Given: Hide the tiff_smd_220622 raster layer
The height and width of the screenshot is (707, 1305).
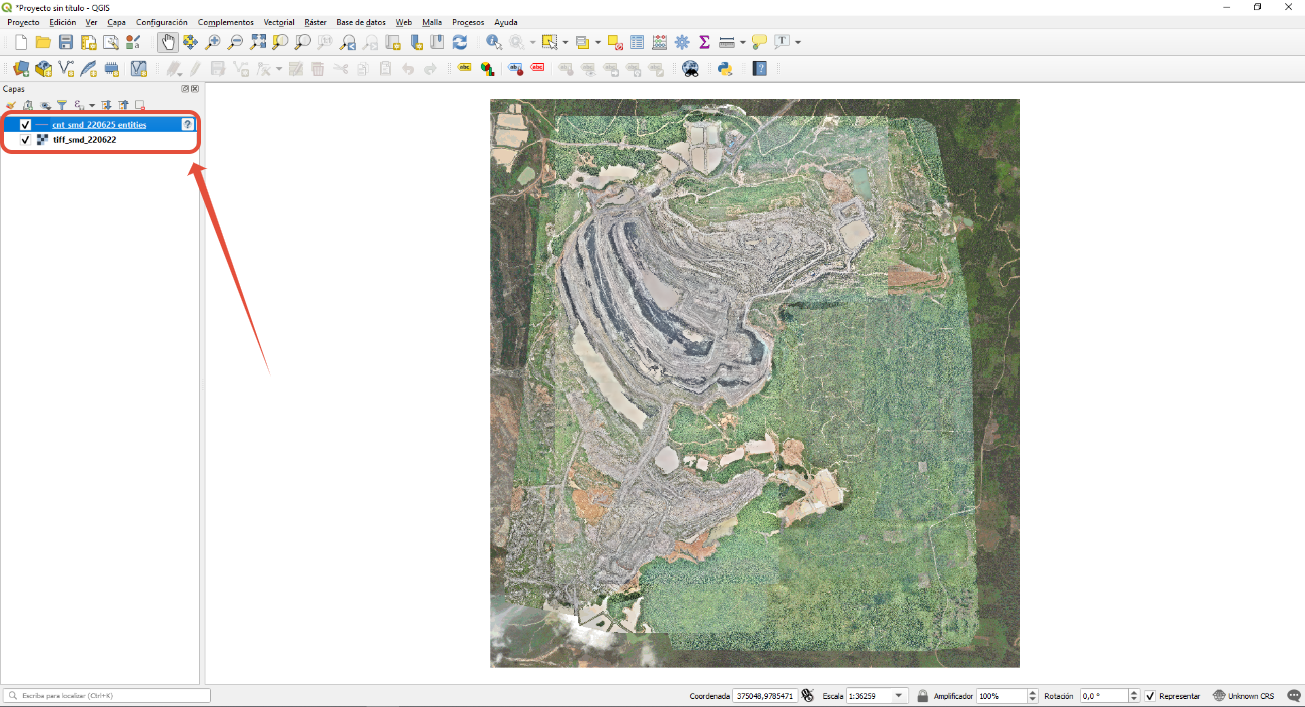Looking at the screenshot, I should pyautogui.click(x=26, y=140).
